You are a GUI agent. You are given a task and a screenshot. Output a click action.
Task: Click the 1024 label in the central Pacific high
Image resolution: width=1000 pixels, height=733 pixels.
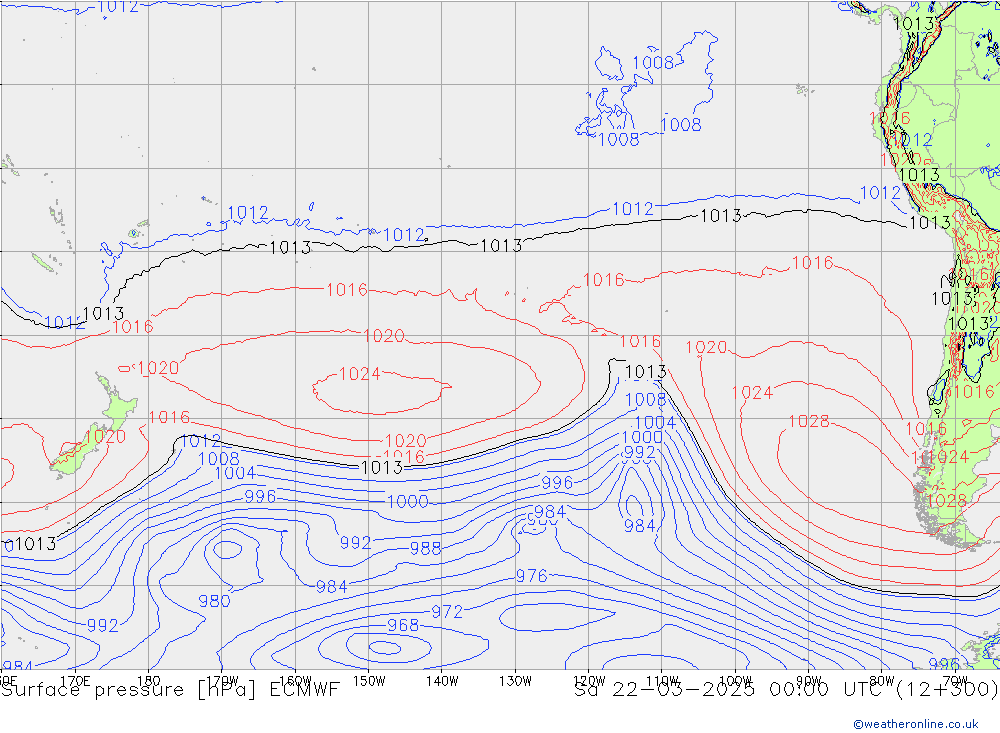[x=359, y=374]
